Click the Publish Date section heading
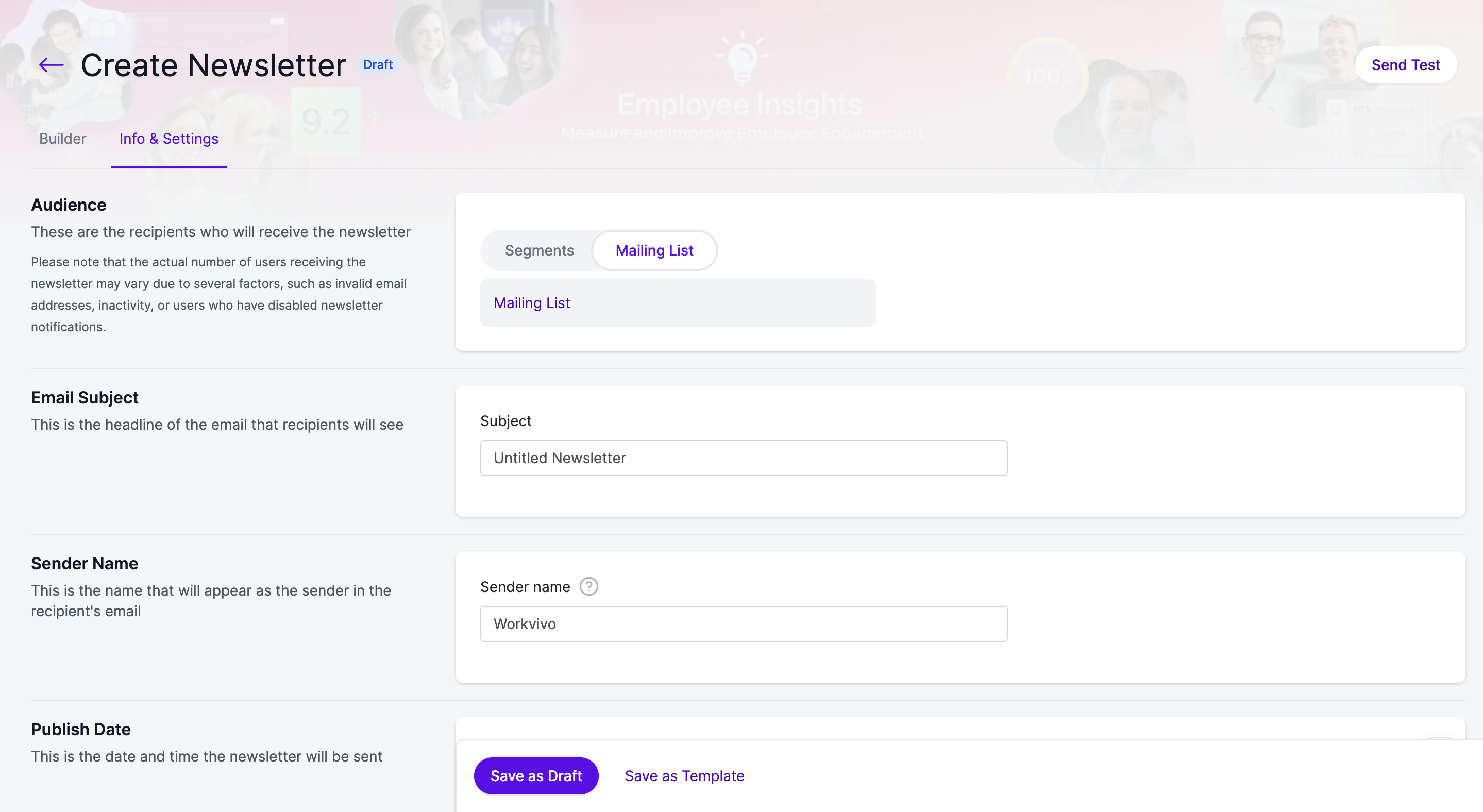Viewport: 1483px width, 812px height. 80,729
